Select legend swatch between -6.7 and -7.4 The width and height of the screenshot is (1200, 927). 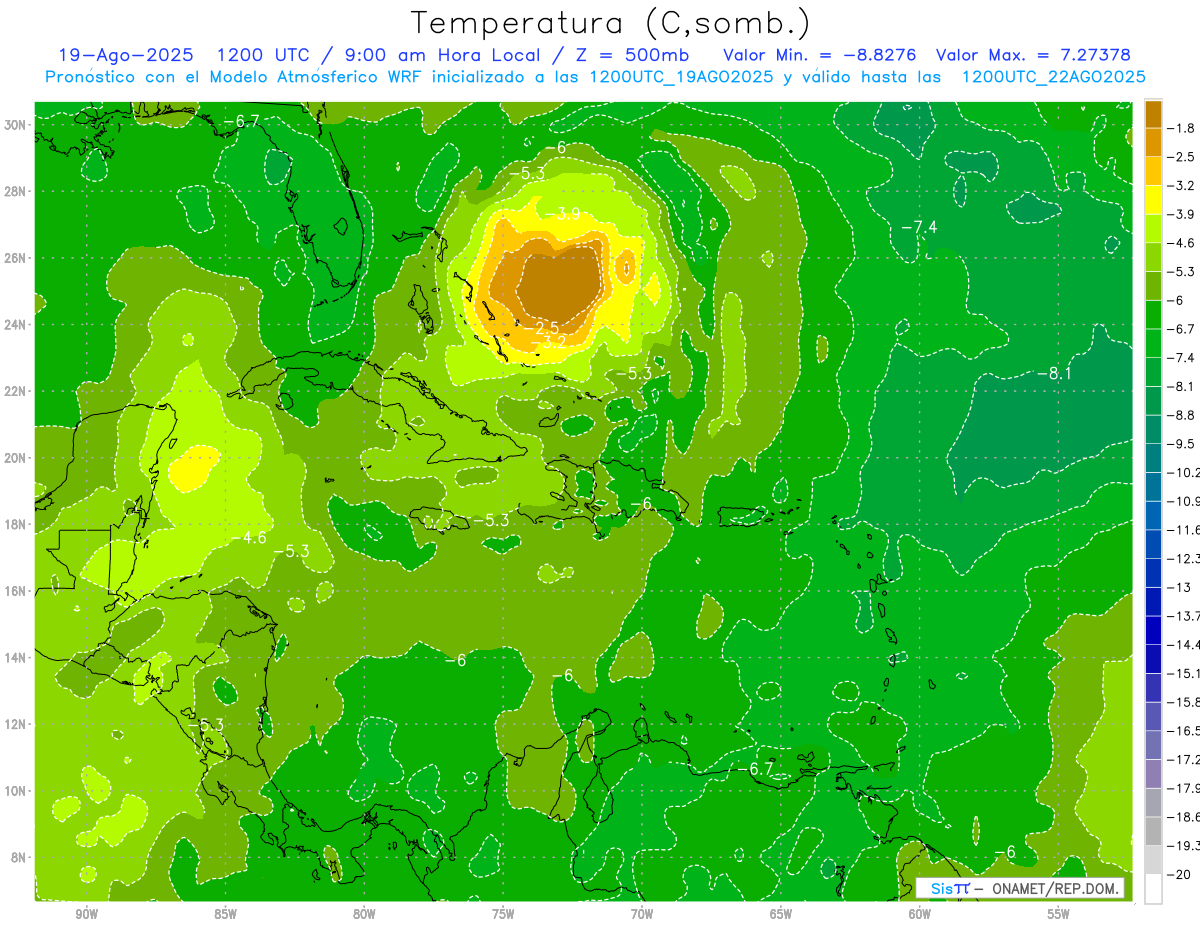click(x=1153, y=343)
